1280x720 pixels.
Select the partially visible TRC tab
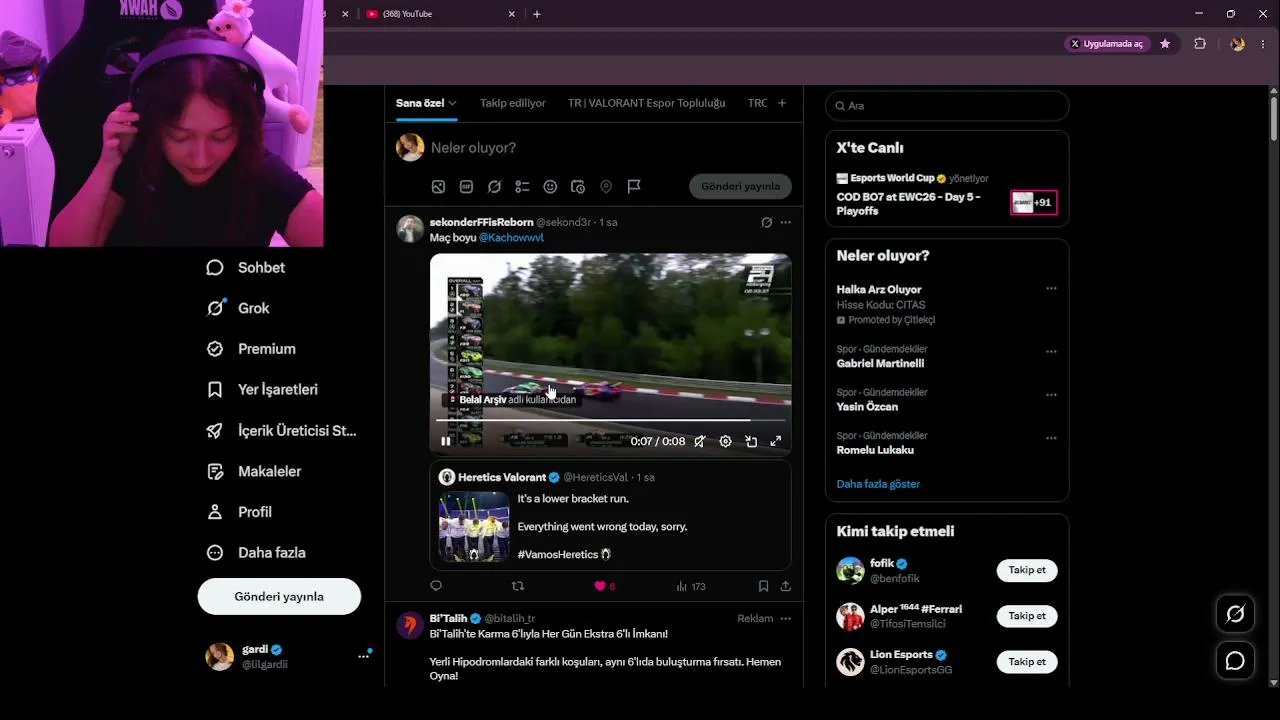point(757,103)
